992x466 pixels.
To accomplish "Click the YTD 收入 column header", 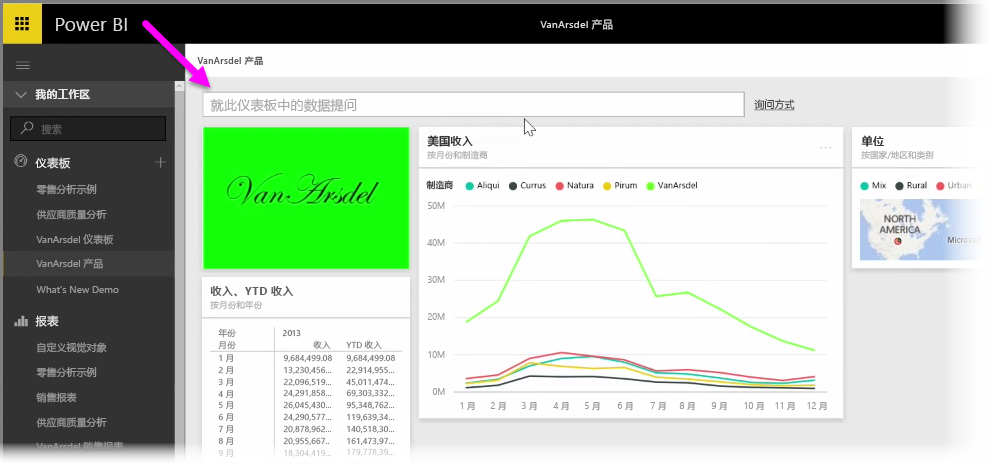I will click(364, 345).
